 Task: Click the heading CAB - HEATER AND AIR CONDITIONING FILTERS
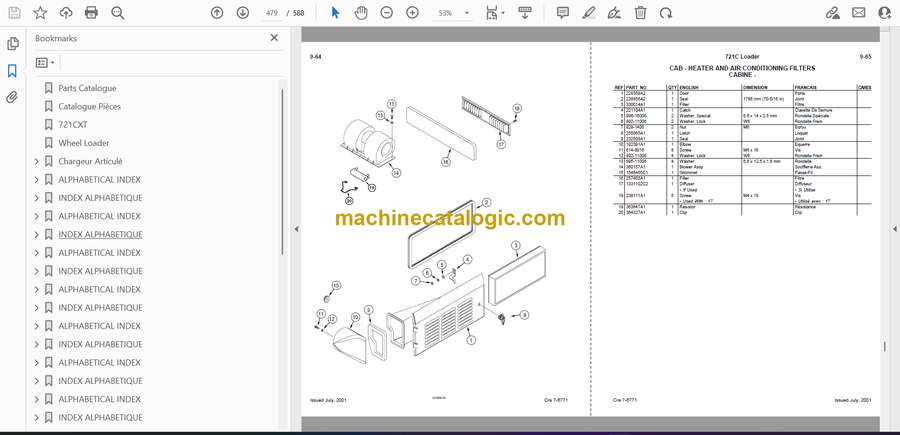tap(742, 68)
